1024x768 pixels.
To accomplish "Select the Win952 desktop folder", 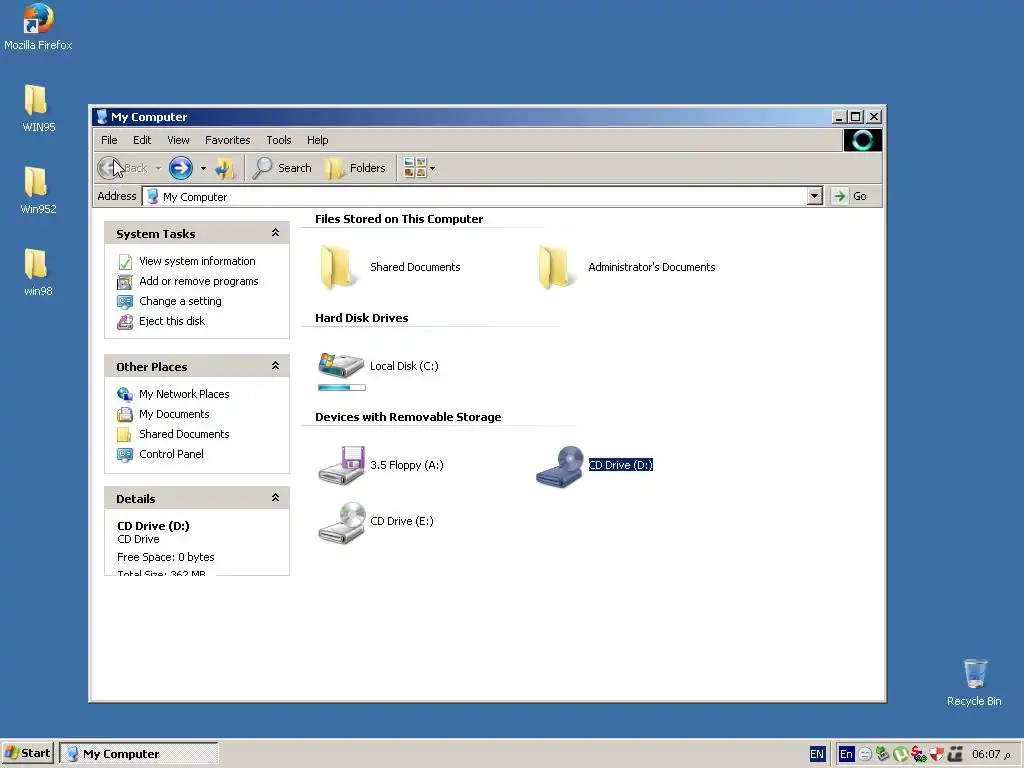I will point(38,191).
